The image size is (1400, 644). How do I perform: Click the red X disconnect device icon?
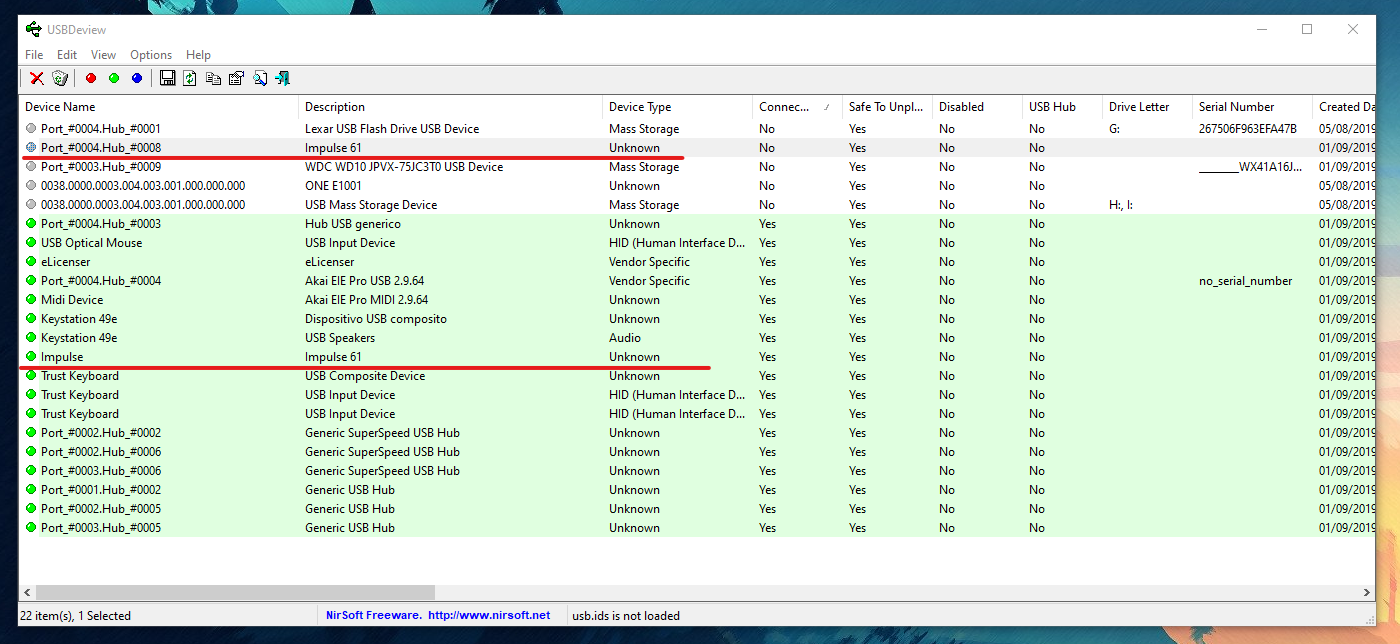click(x=34, y=78)
